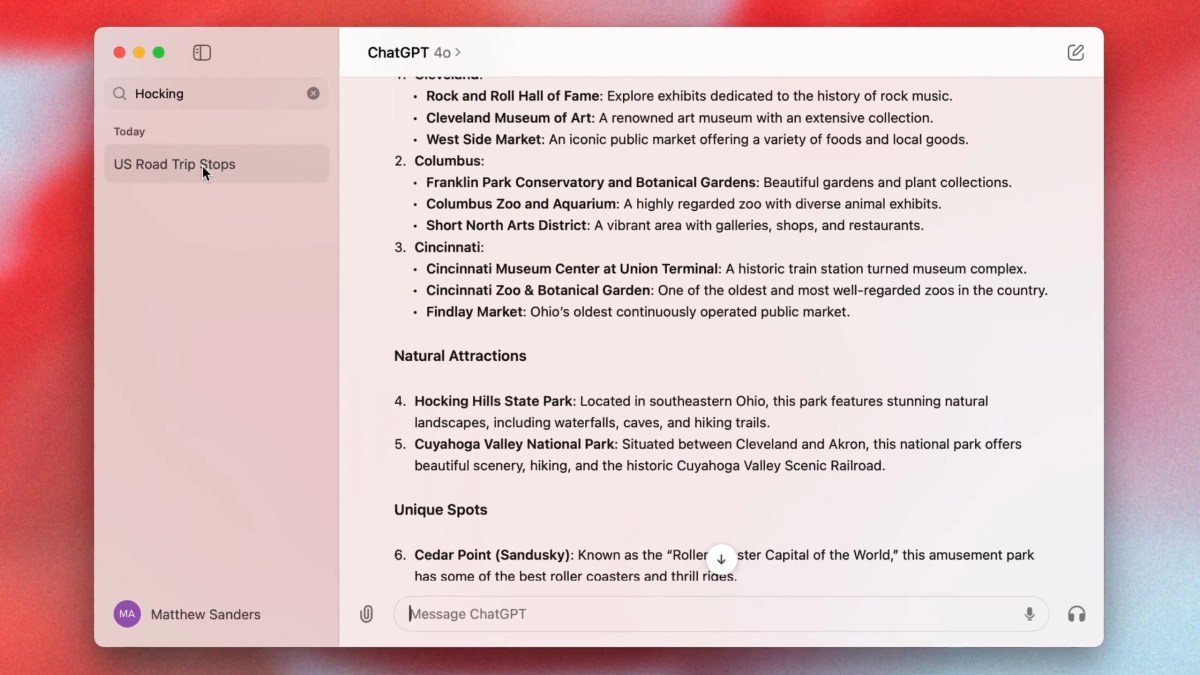Viewport: 1200px width, 675px height.
Task: Start dictation with the microphone icon
Action: click(x=1029, y=614)
